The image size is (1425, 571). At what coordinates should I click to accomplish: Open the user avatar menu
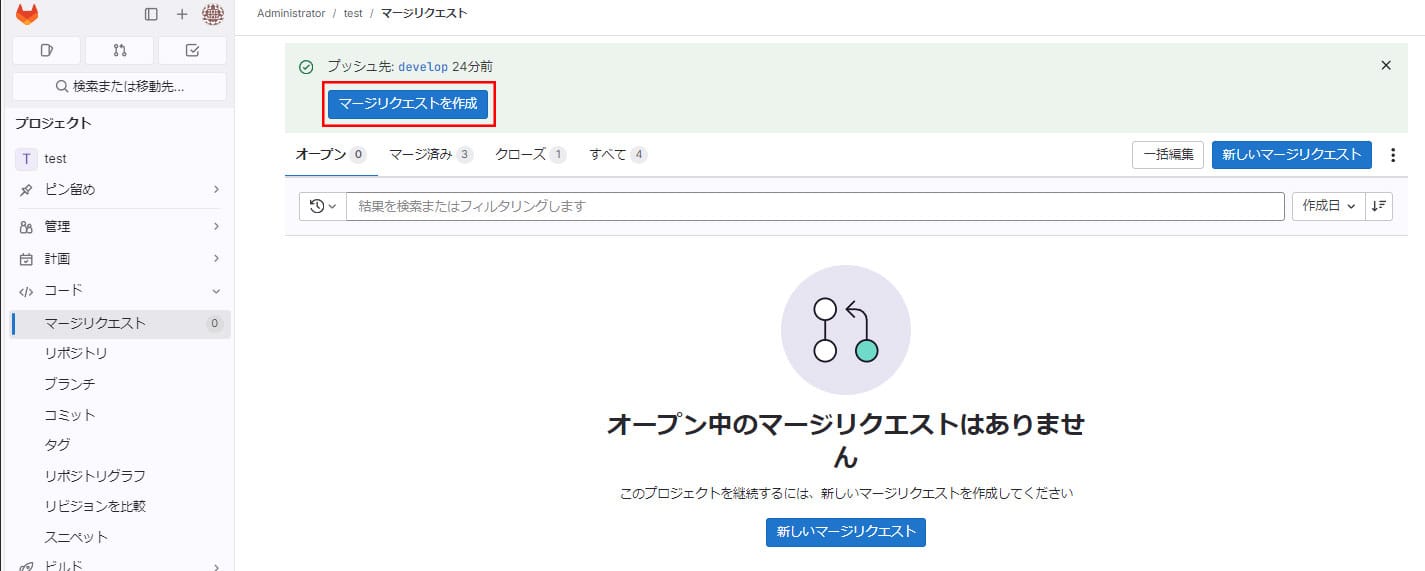pos(213,14)
